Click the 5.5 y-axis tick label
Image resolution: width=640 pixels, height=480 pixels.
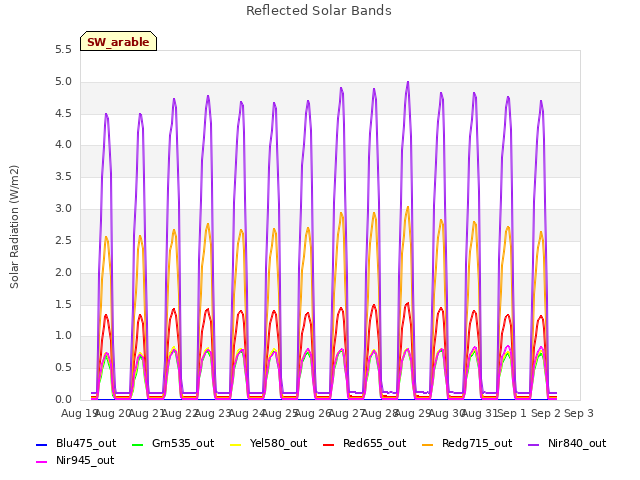point(63,50)
